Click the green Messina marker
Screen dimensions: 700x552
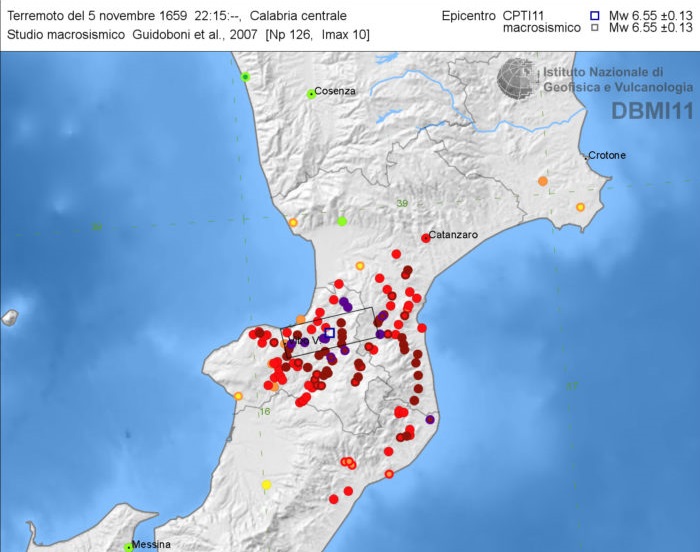tap(128, 546)
